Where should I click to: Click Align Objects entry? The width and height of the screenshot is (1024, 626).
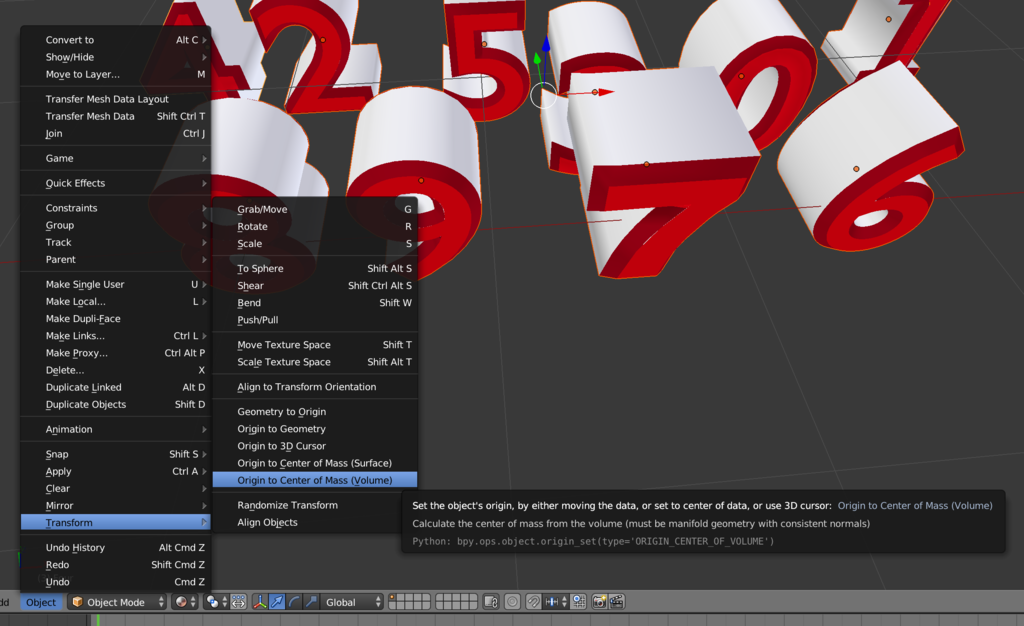pyautogui.click(x=315, y=522)
